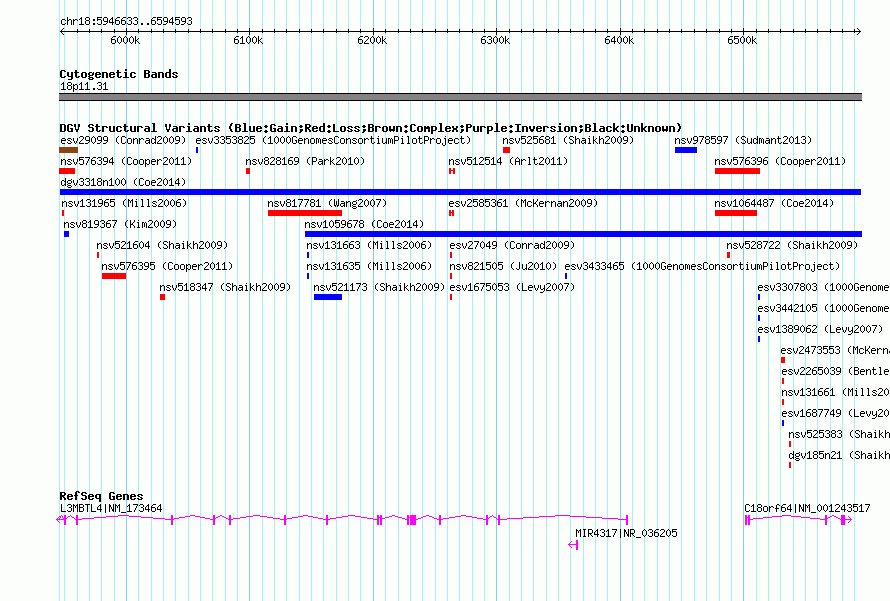Screen dimensions: 890x601
Task: Click nsv521173 (Shaikh2009) label
Action: (x=379, y=287)
